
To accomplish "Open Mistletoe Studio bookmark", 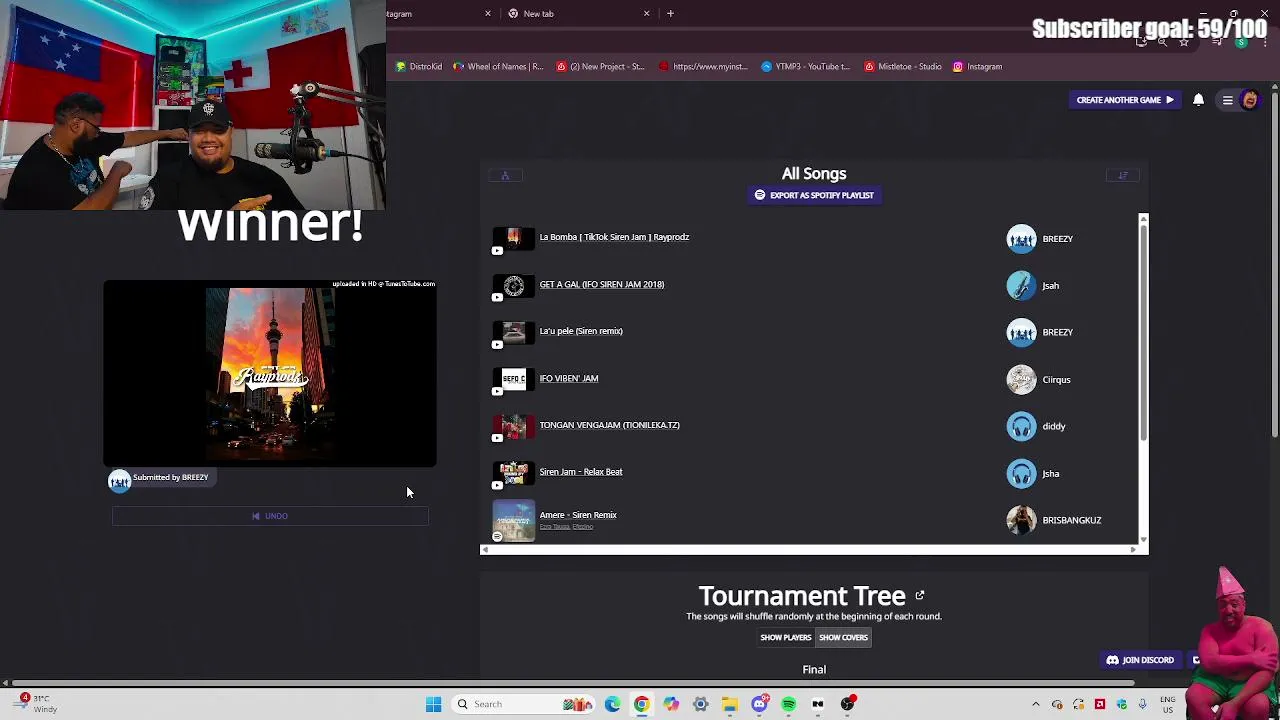I will pos(903,67).
